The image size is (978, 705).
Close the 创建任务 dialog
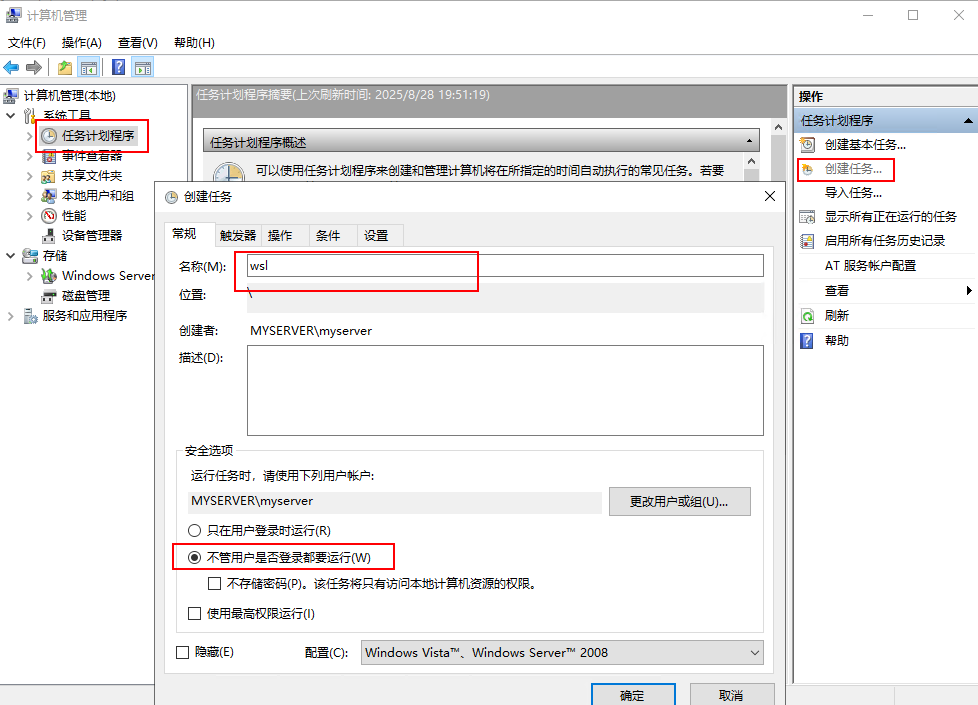pyautogui.click(x=770, y=197)
